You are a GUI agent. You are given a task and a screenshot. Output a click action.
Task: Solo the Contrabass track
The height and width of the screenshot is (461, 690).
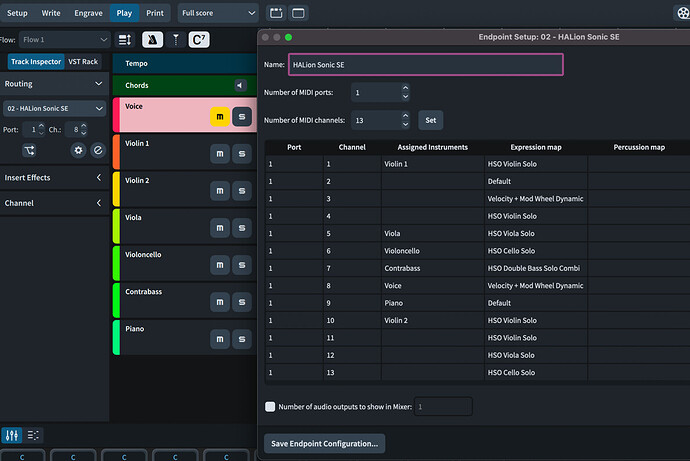242,302
